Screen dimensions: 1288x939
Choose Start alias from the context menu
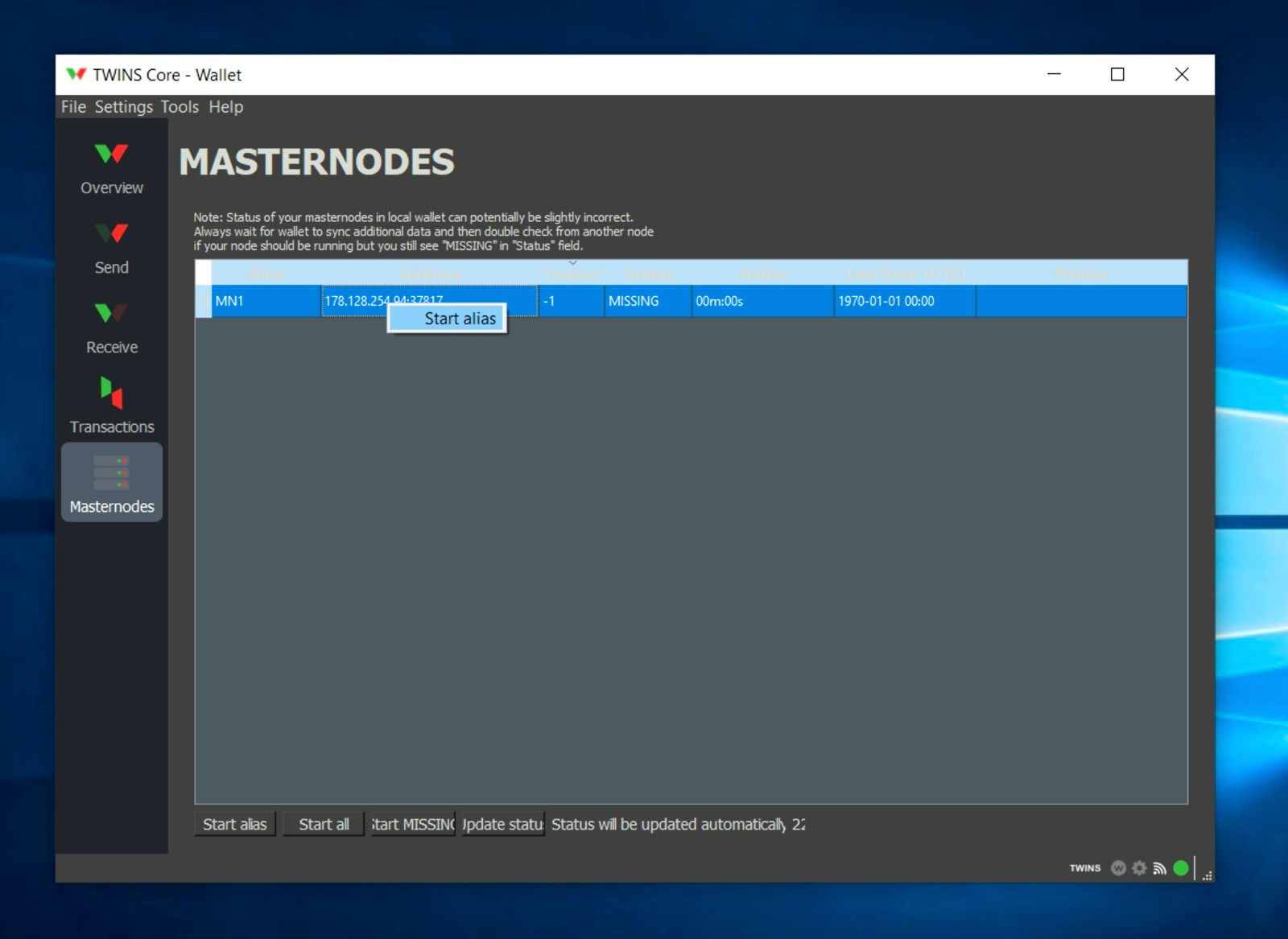point(448,319)
